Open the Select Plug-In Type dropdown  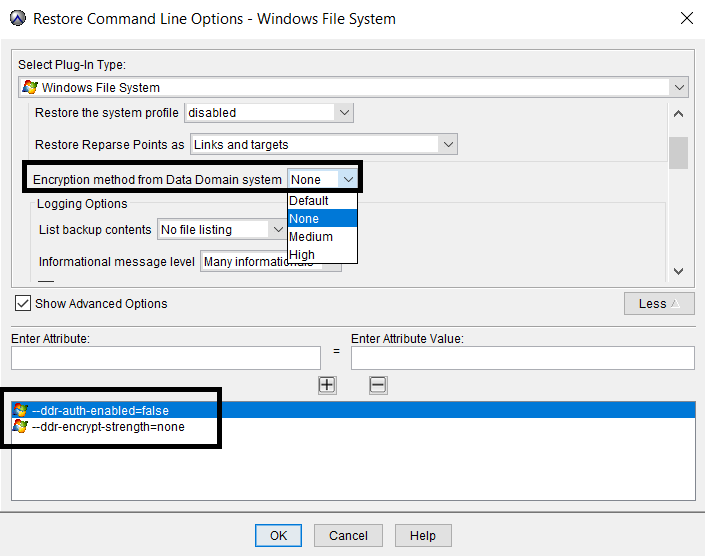point(680,88)
